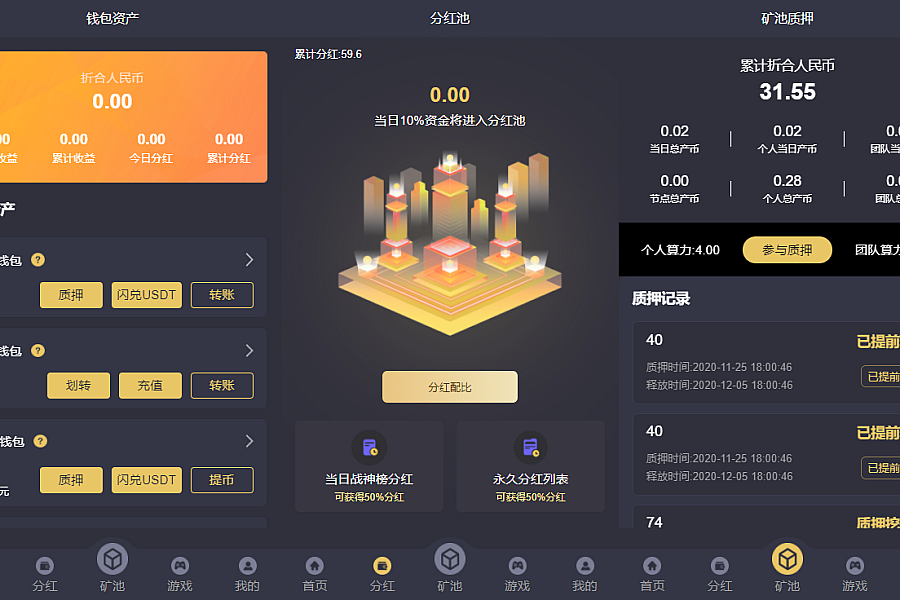Tap 游戏 gamepad icon under 钱包资产 screen
This screenshot has height=600, width=900.
[180, 566]
